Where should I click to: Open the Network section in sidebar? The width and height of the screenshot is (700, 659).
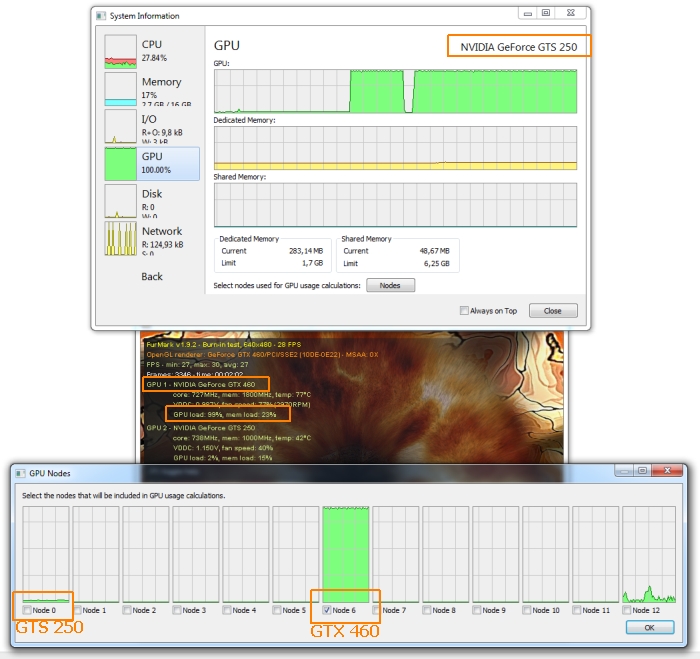[152, 238]
